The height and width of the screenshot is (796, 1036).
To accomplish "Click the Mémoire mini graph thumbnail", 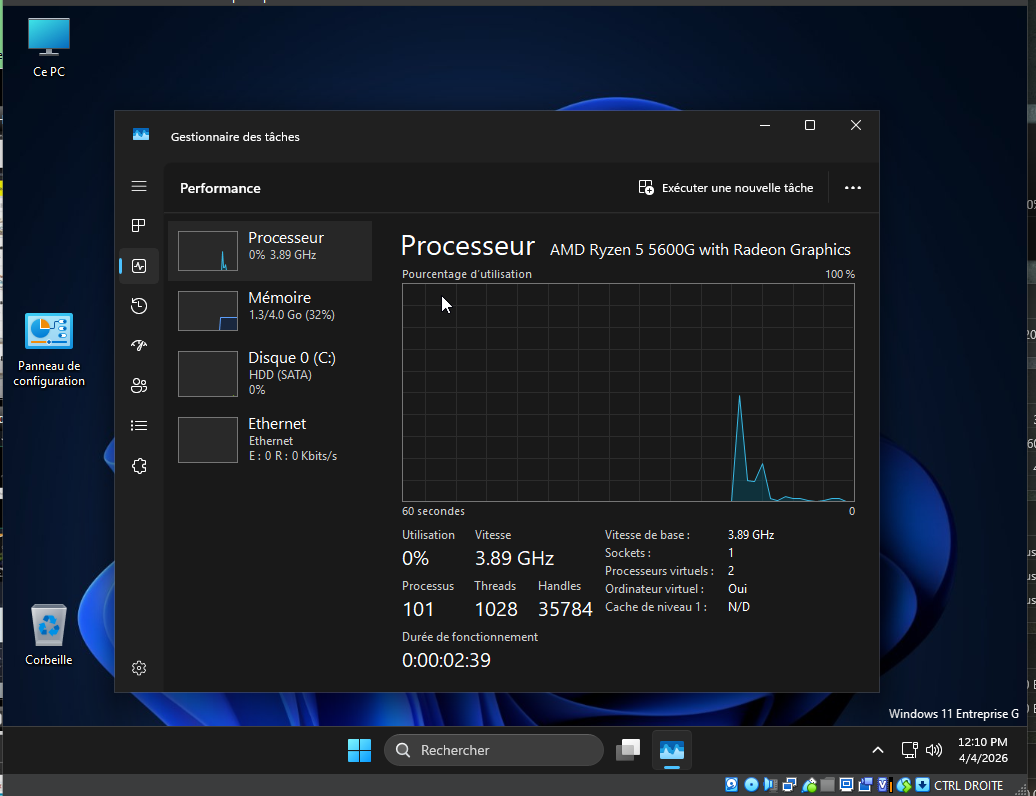I will click(x=207, y=310).
